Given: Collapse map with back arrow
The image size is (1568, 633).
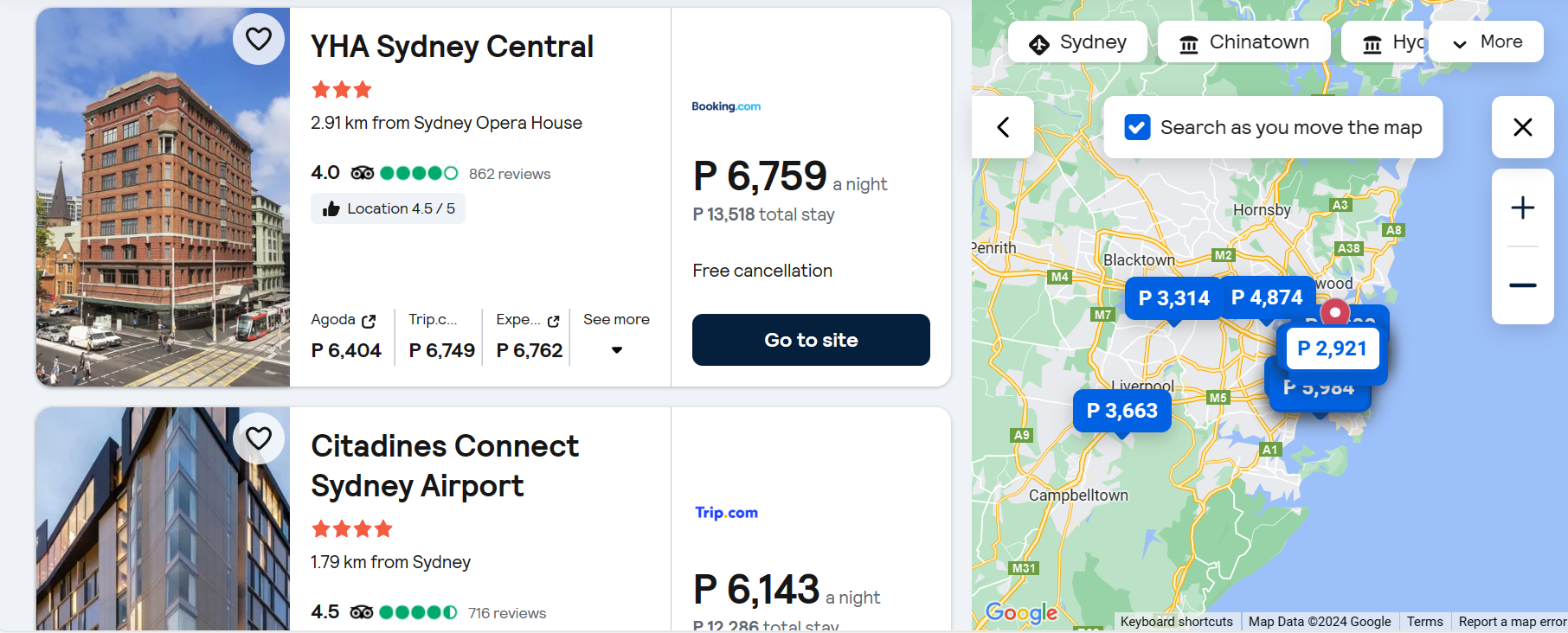Looking at the screenshot, I should (1003, 127).
